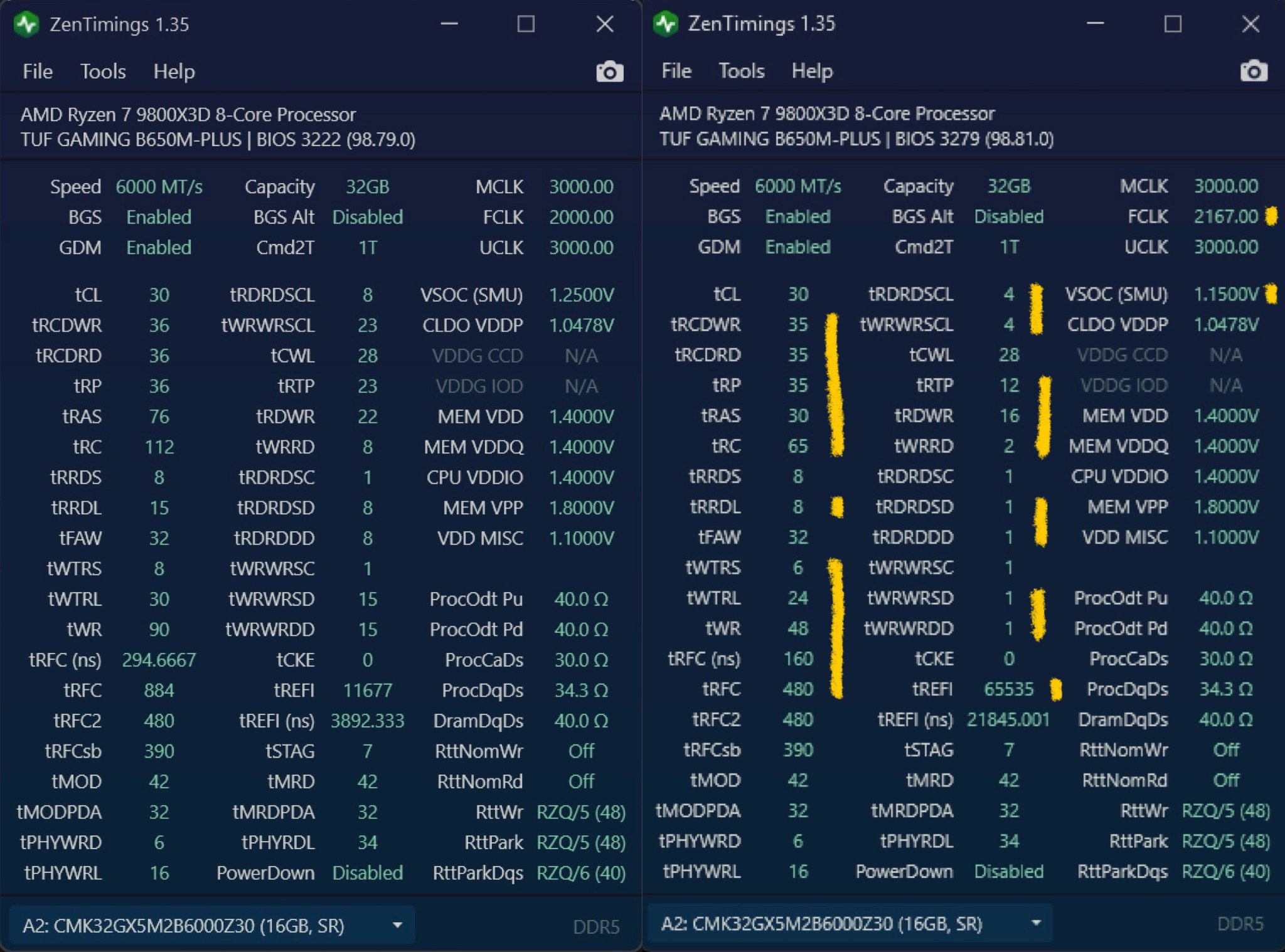The width and height of the screenshot is (1285, 952).
Task: Open the Tools menu in left window
Action: point(103,71)
